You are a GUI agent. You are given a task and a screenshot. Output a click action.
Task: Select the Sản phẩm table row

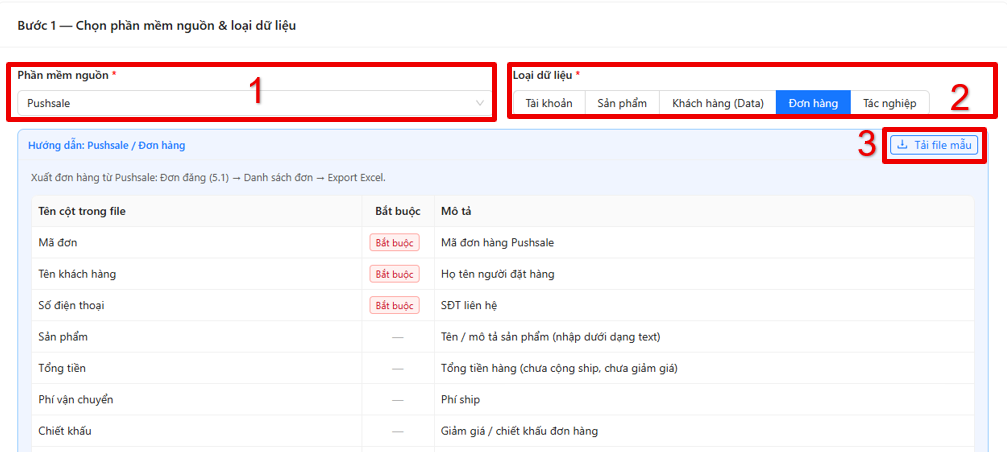pos(502,336)
